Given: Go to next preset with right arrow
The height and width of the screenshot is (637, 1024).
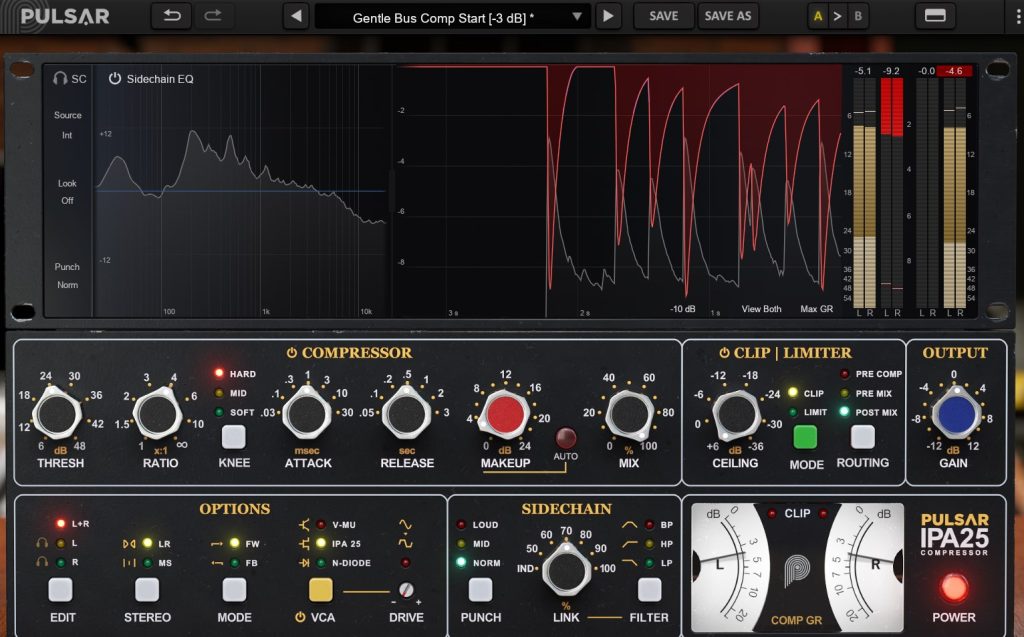Looking at the screenshot, I should tap(608, 16).
